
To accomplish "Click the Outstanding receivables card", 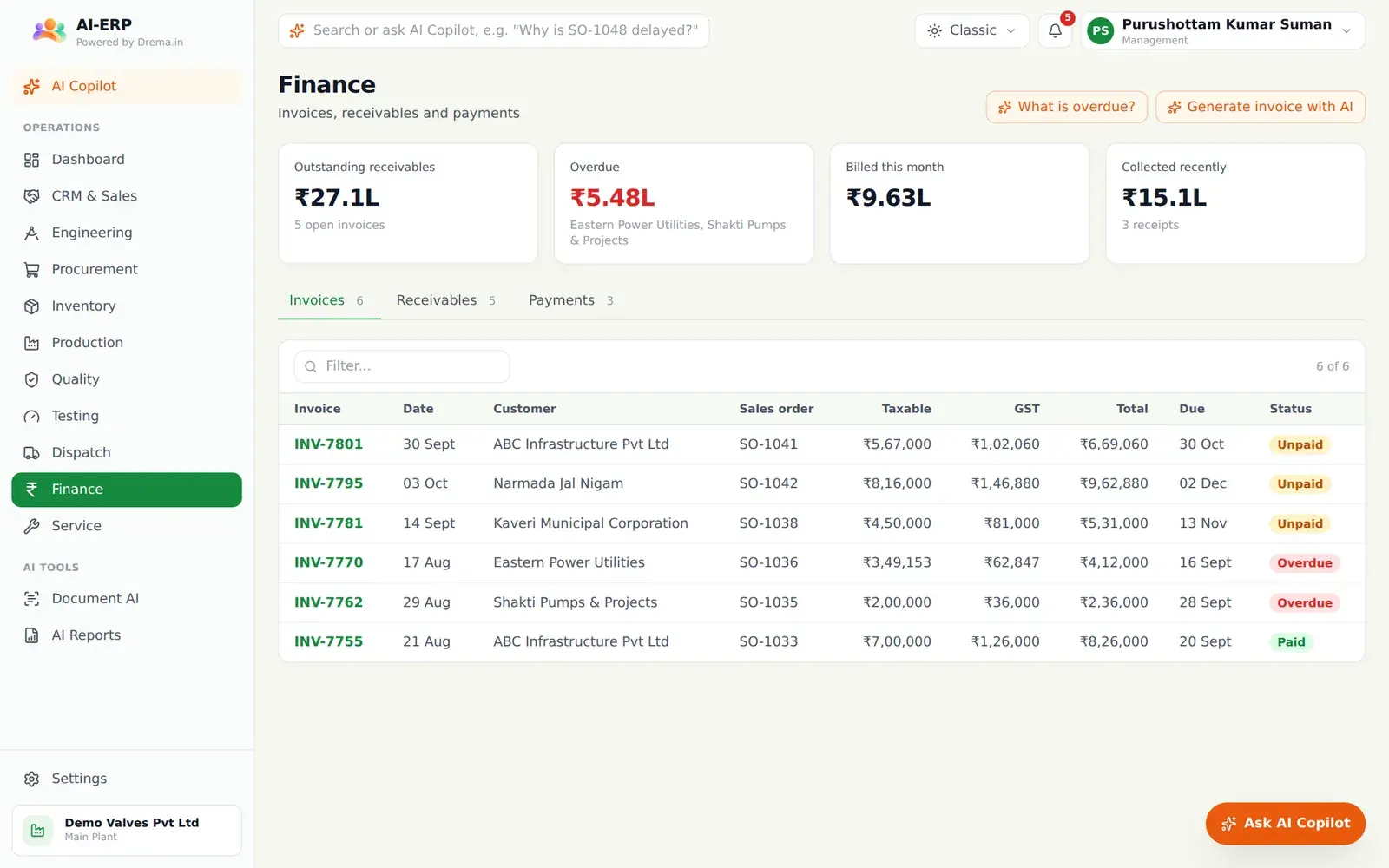I will (408, 204).
